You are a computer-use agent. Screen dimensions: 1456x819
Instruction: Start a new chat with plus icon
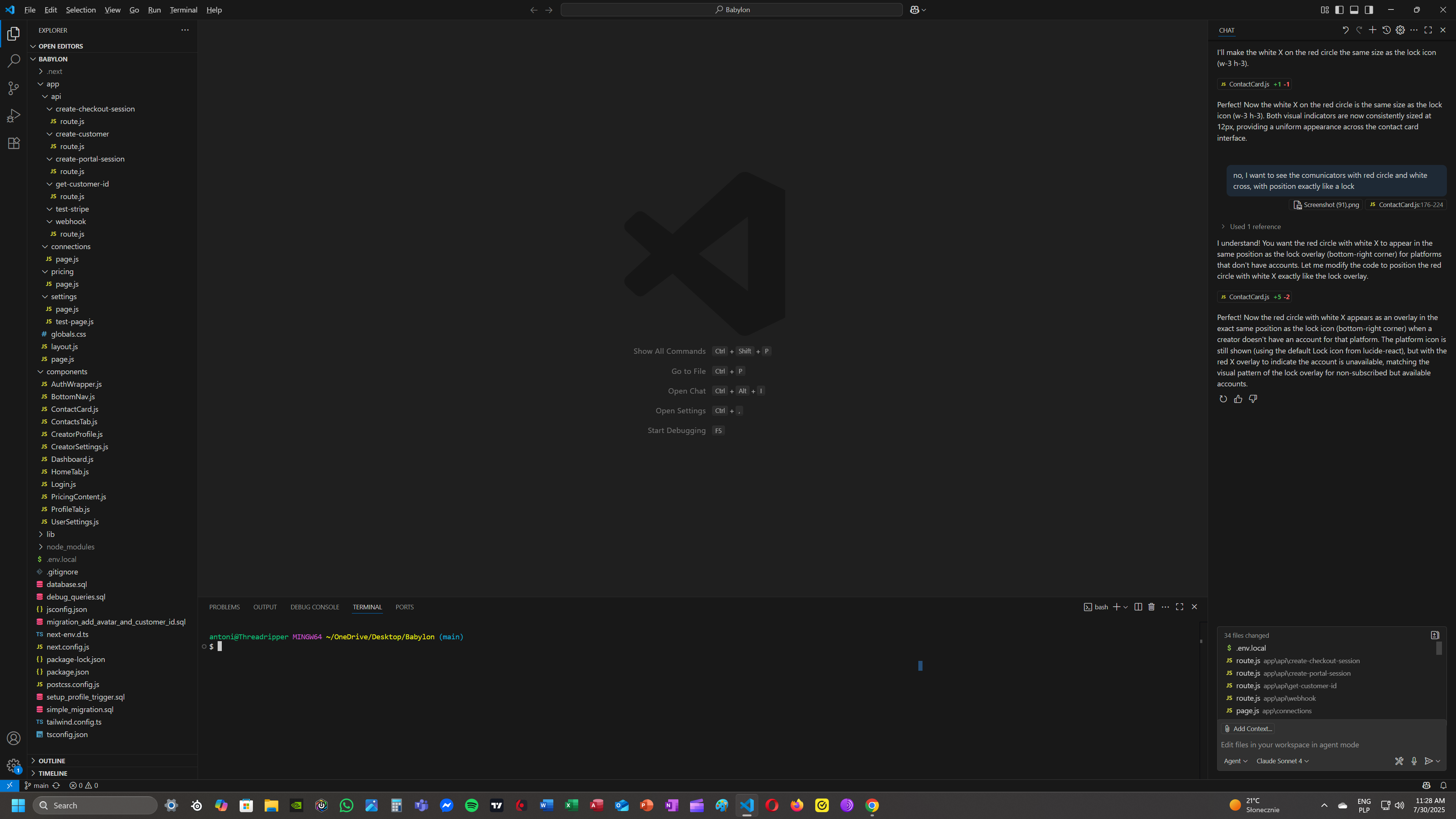(1372, 30)
